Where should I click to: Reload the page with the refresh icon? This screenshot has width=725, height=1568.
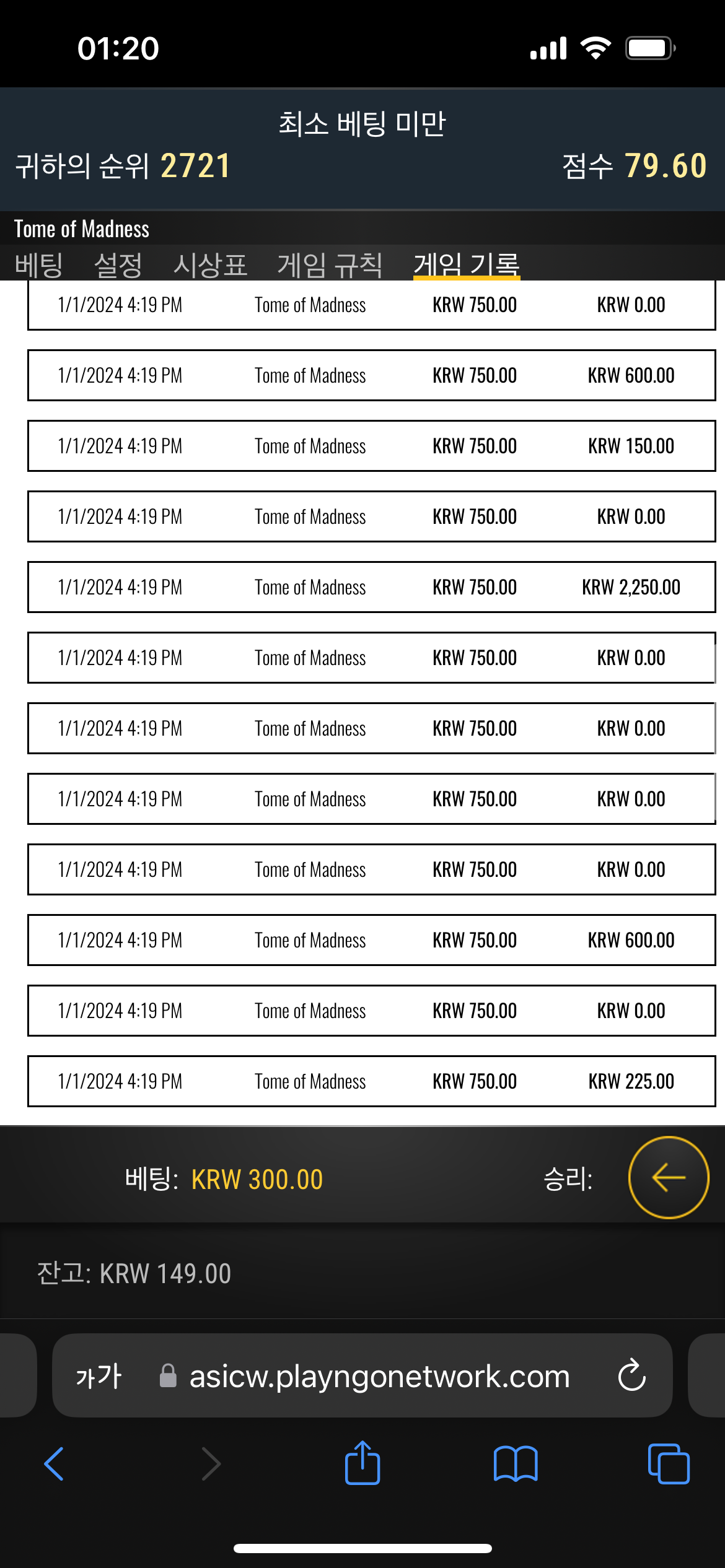coord(631,1375)
